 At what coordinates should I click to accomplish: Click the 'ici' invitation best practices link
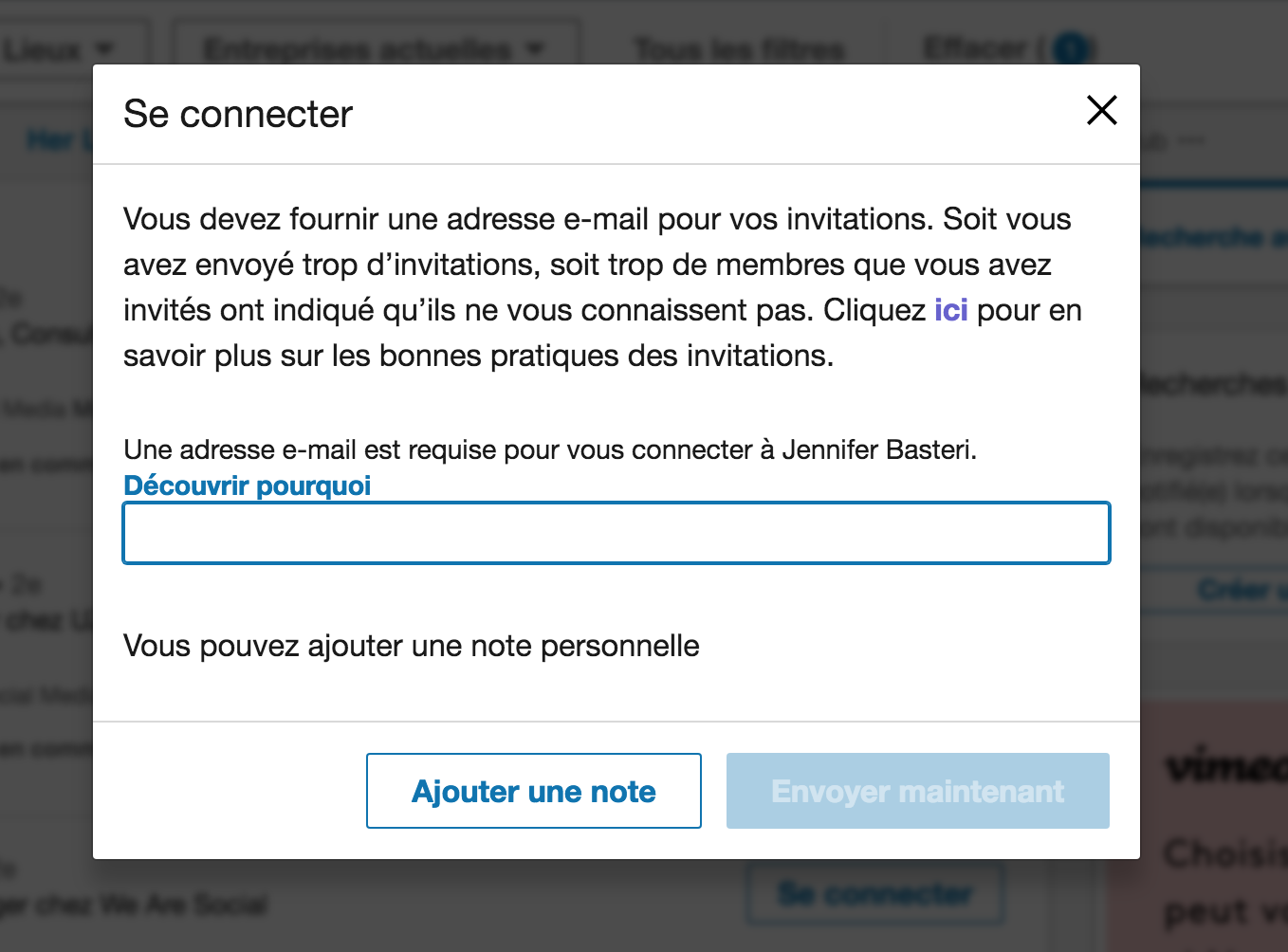(950, 310)
